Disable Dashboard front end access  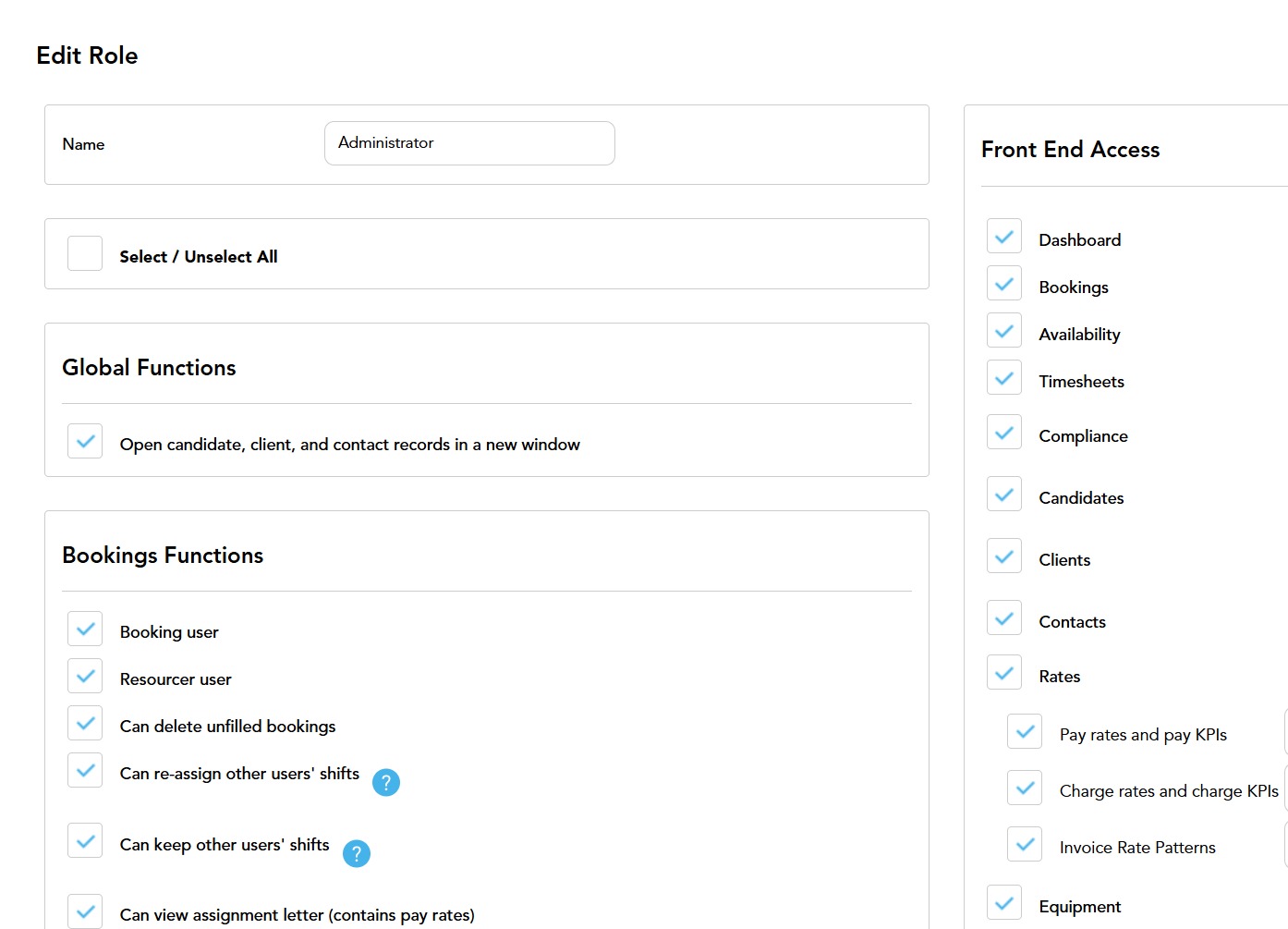click(1004, 238)
